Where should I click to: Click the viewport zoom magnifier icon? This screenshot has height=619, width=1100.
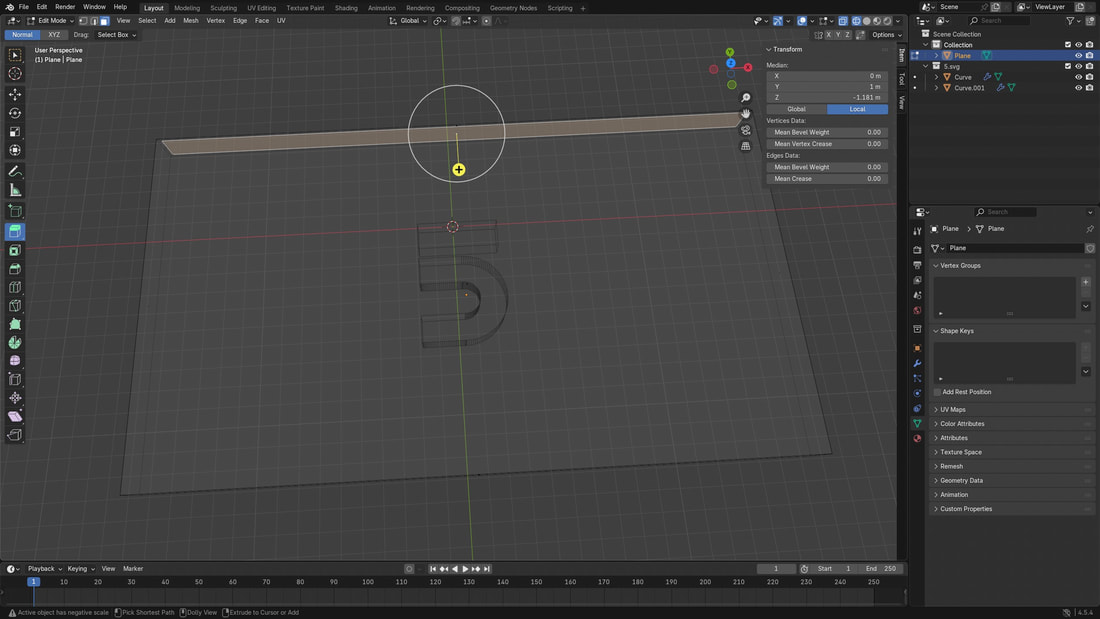click(x=746, y=98)
